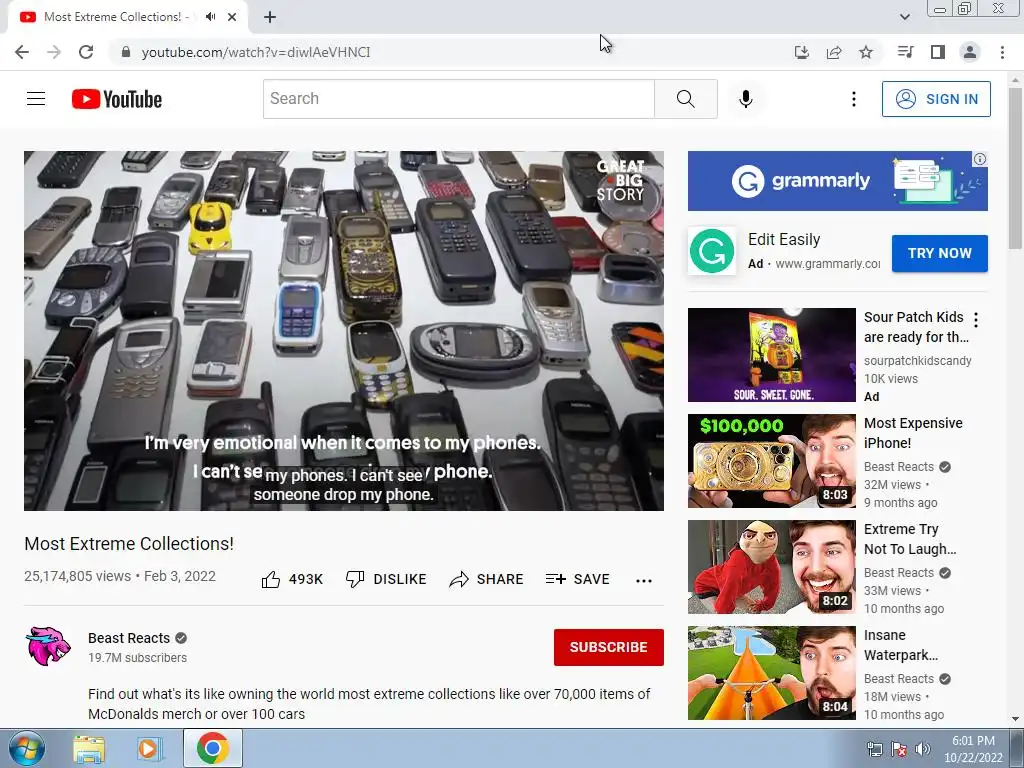The image size is (1024, 768).
Task: Pause the playing video by clicking it
Action: (344, 330)
